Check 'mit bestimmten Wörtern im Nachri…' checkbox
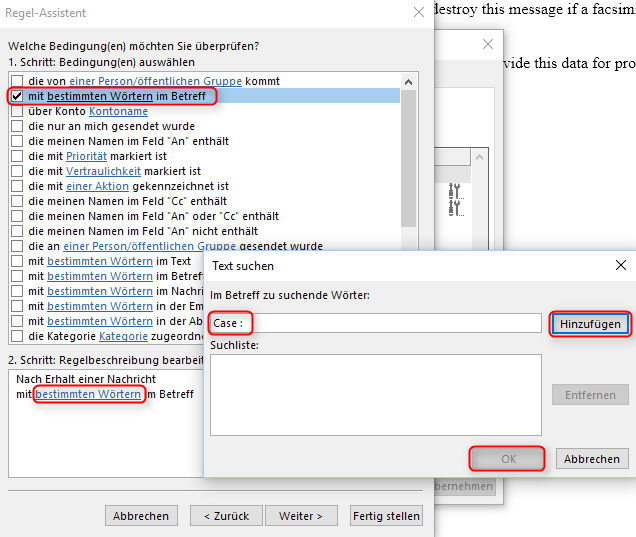 point(17,291)
